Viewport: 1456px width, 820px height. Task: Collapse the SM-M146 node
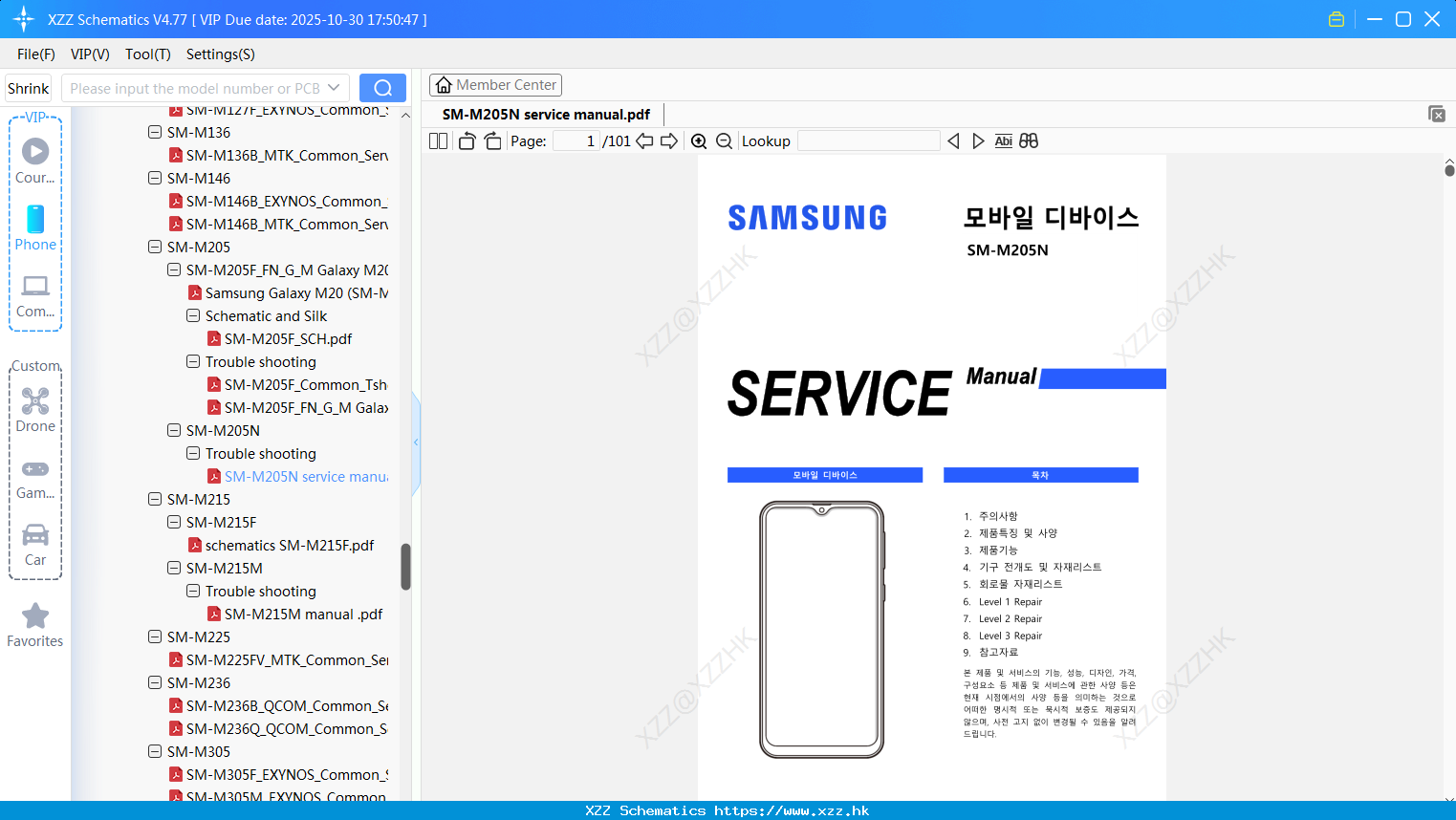click(x=155, y=178)
